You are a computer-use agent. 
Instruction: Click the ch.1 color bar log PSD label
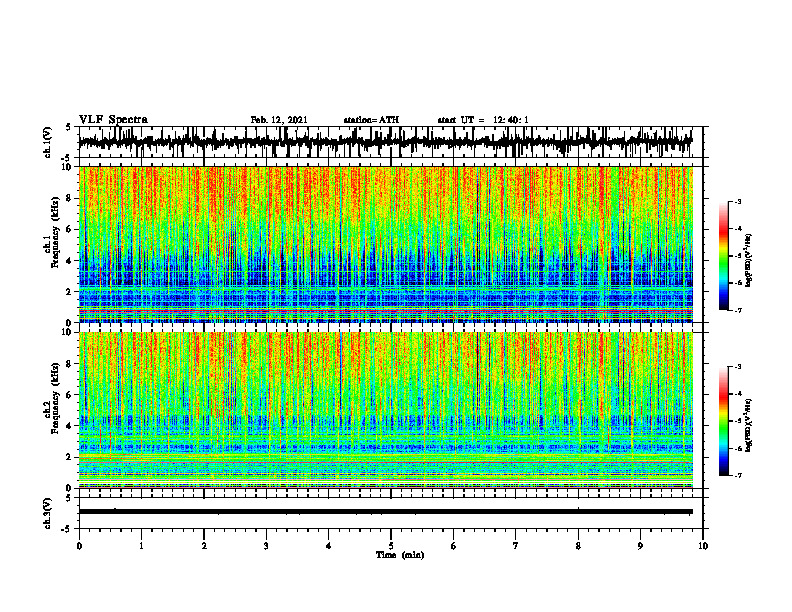click(749, 261)
